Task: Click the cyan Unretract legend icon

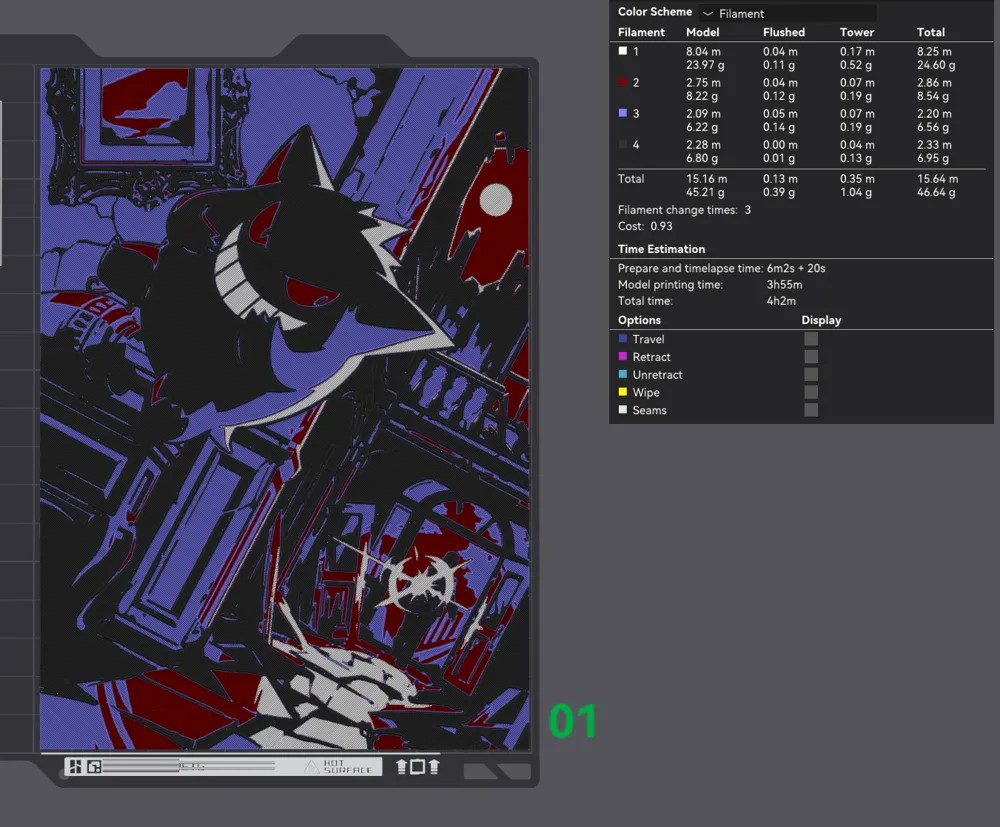Action: (623, 375)
